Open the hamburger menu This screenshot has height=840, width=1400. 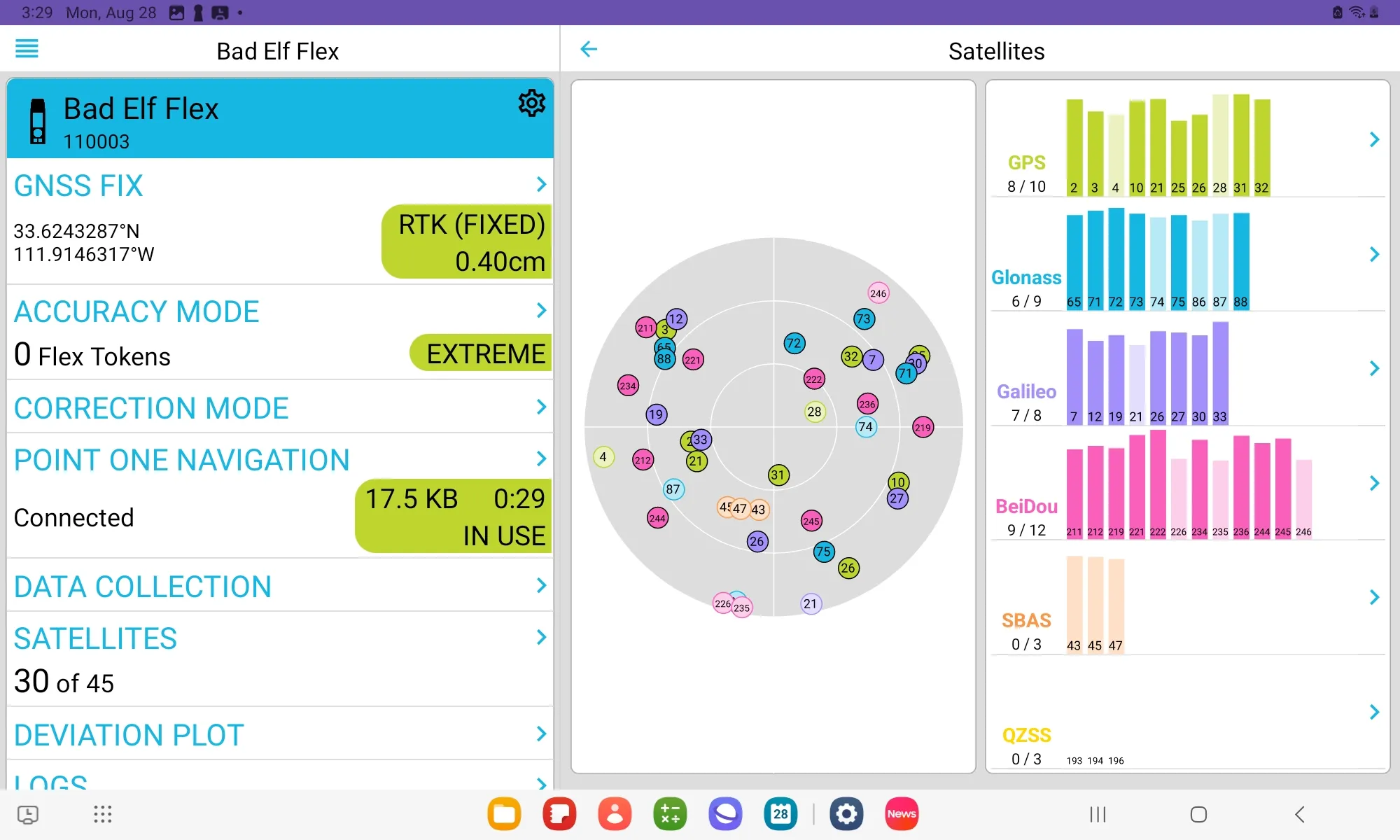click(27, 49)
